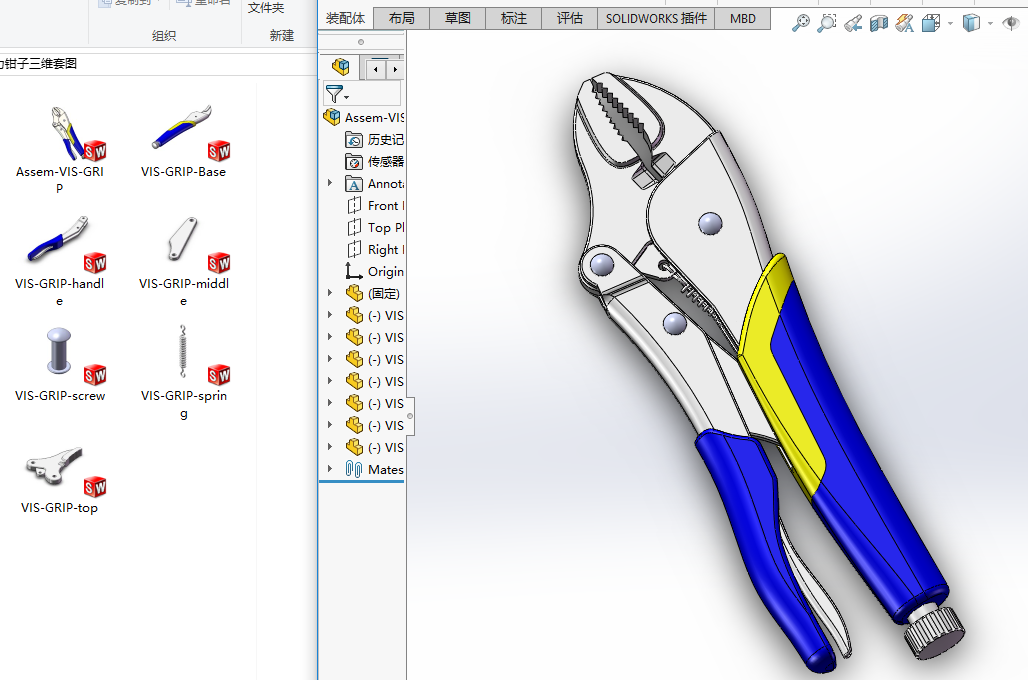Click the 传感器 sensors folder icon
1028x680 pixels.
353,161
